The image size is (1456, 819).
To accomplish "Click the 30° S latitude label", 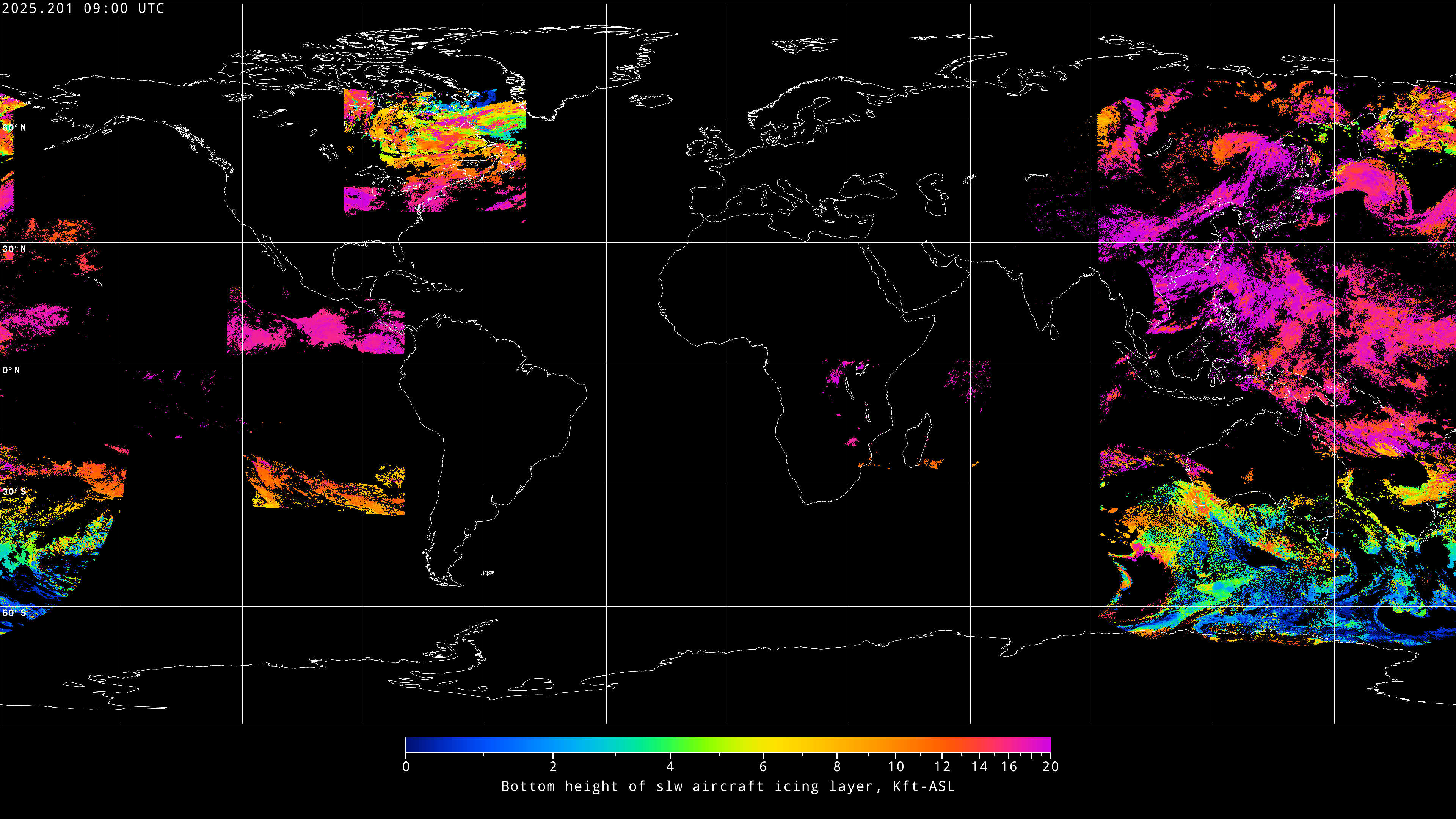I will pyautogui.click(x=14, y=492).
